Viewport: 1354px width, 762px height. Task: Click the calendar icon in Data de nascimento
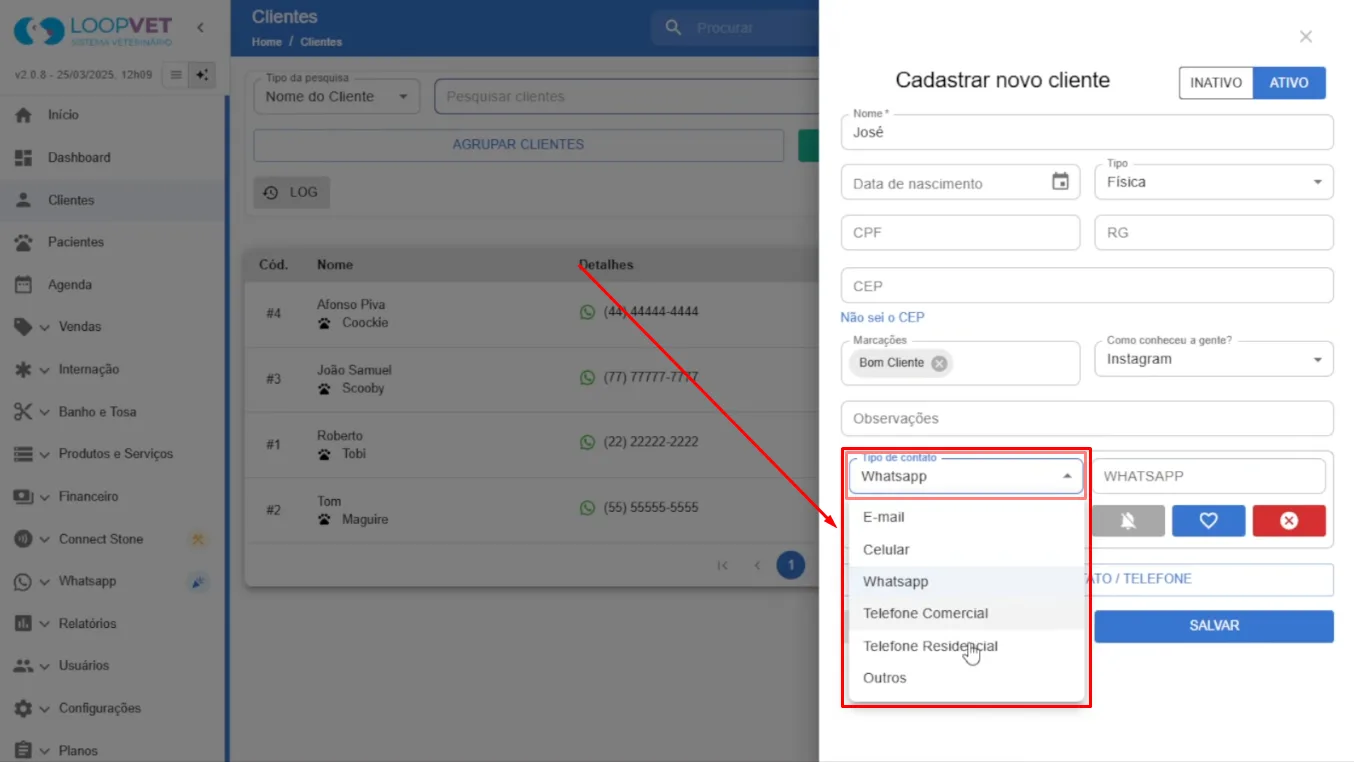pos(1060,182)
